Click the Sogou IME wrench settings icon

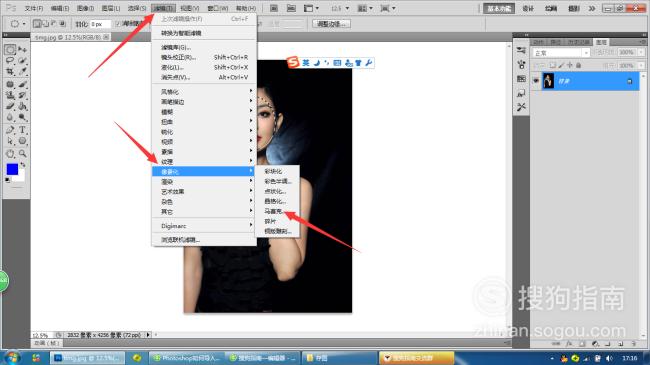coord(369,63)
